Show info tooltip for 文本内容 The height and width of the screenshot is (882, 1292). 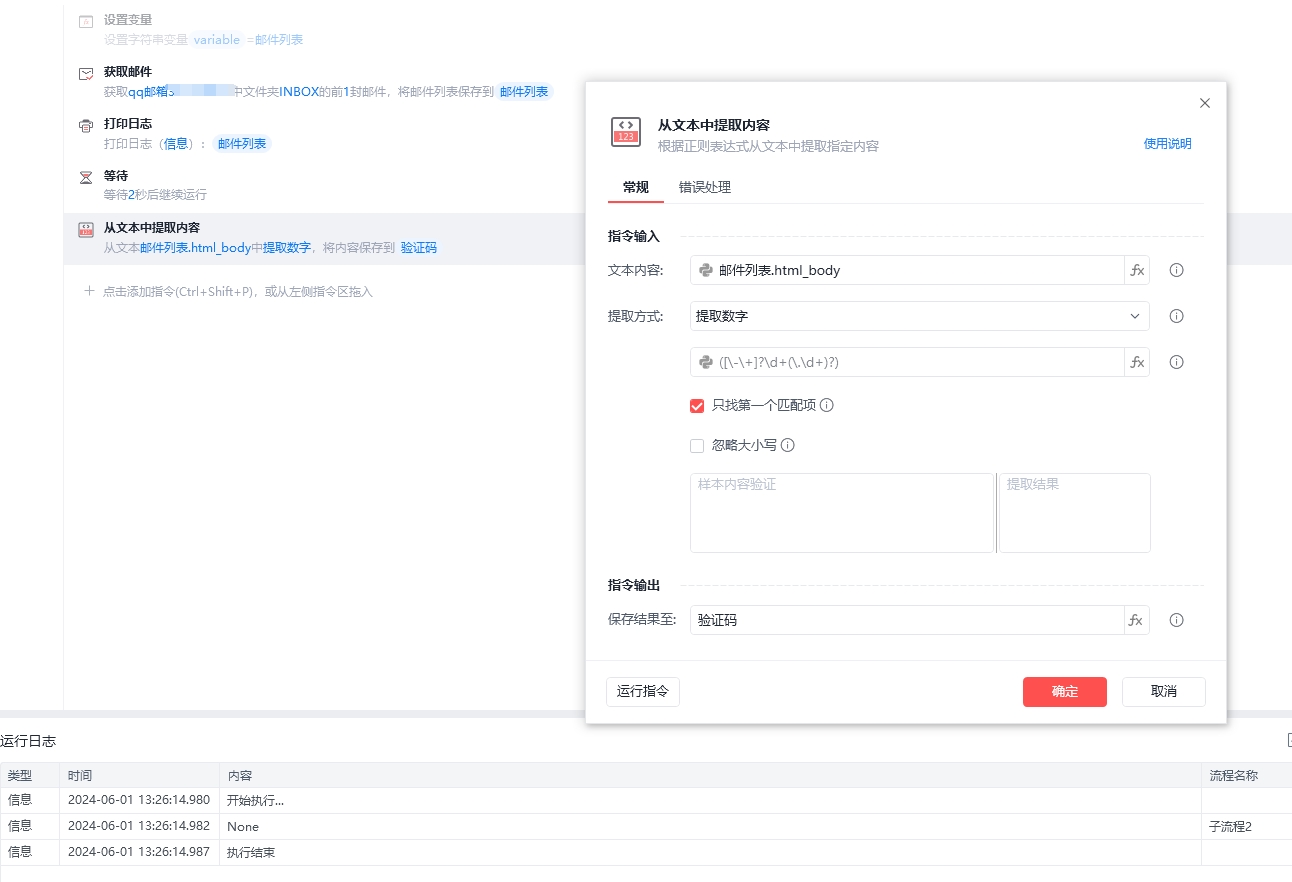tap(1177, 270)
